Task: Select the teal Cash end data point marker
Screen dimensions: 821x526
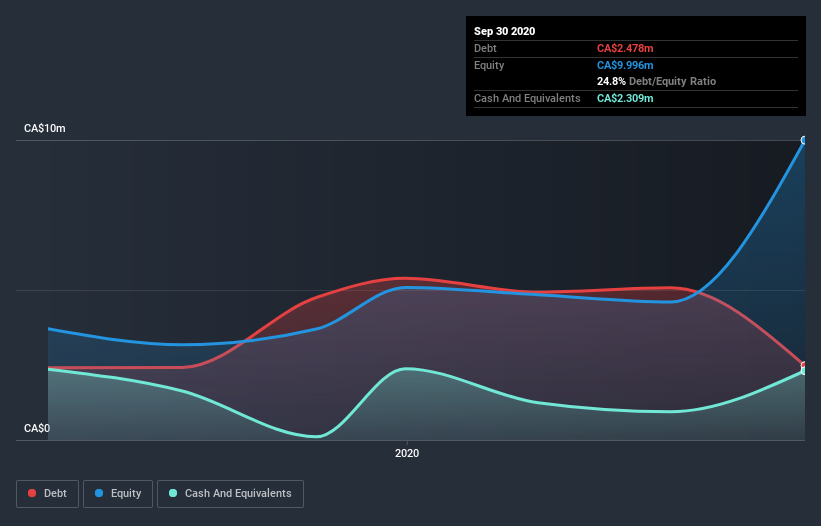Action: (804, 371)
